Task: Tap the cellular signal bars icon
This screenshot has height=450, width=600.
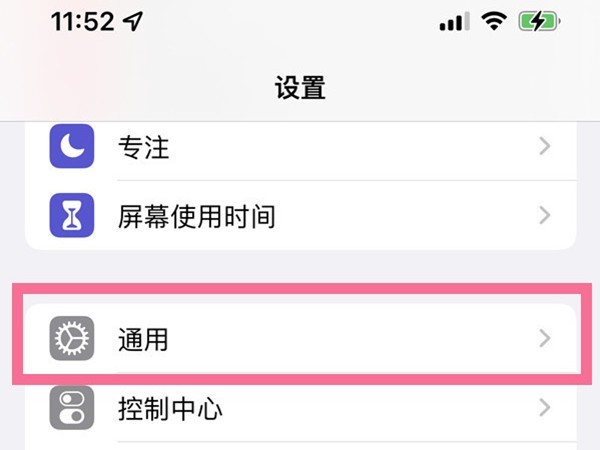Action: point(454,22)
